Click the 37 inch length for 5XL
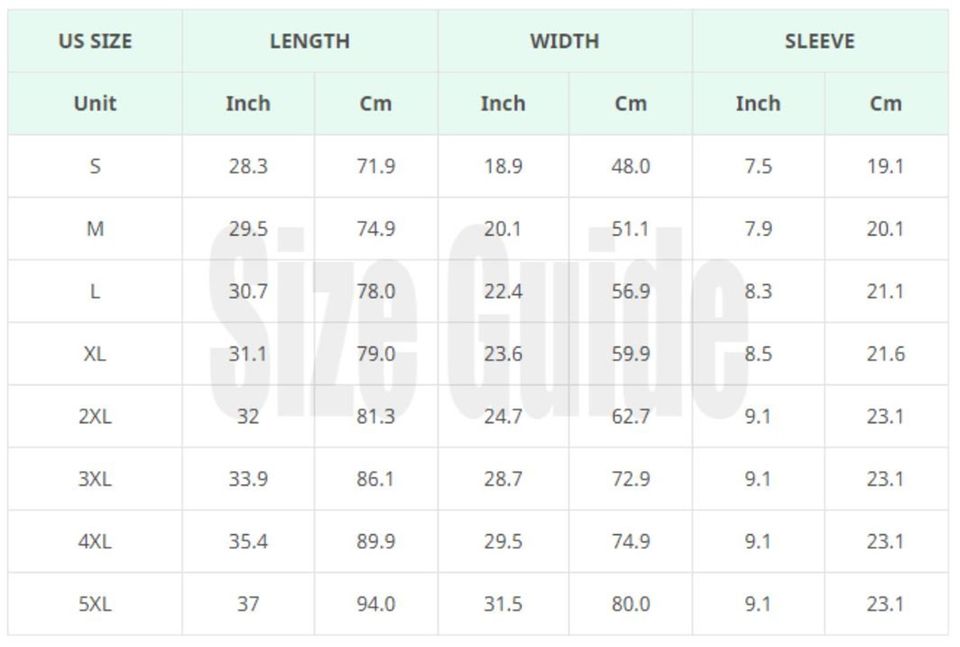 248,604
